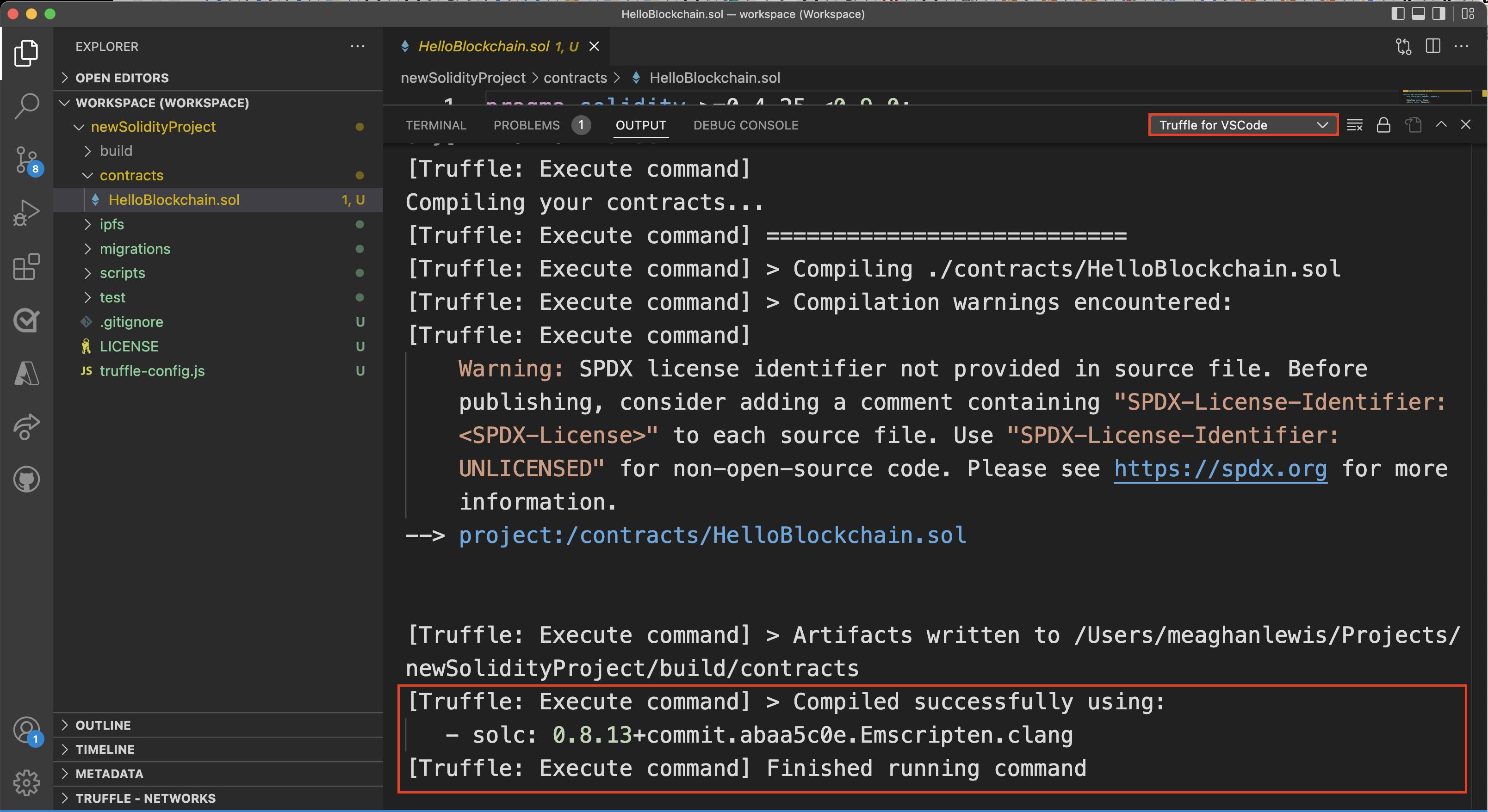Open the LICENSE file
This screenshot has height=812, width=1488.
click(218, 346)
